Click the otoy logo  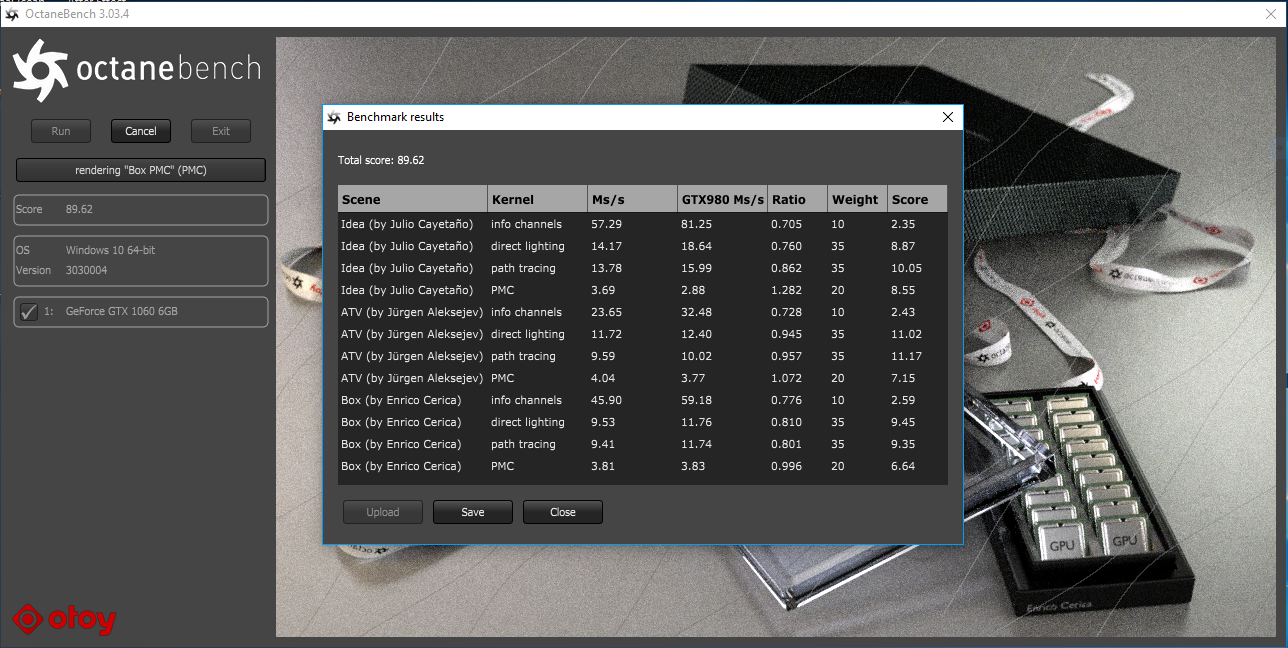(64, 620)
